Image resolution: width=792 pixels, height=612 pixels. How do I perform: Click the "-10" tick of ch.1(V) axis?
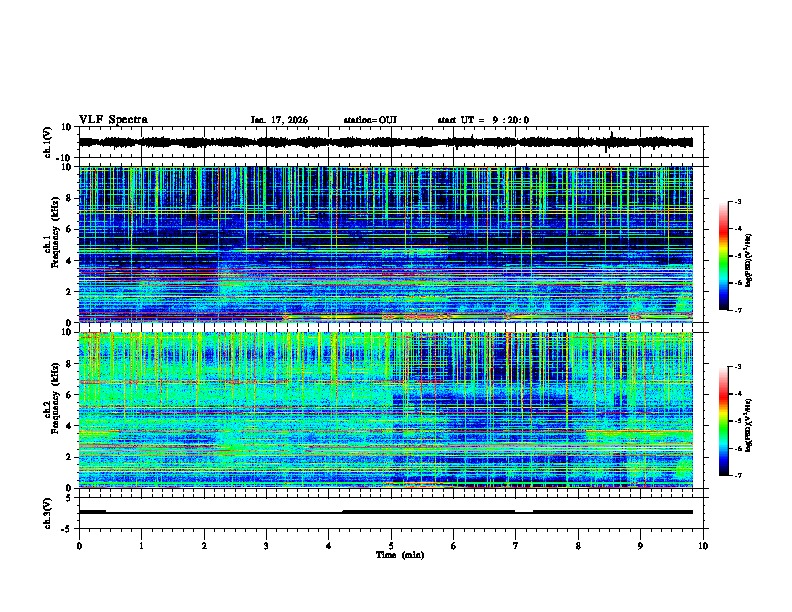pyautogui.click(x=65, y=158)
